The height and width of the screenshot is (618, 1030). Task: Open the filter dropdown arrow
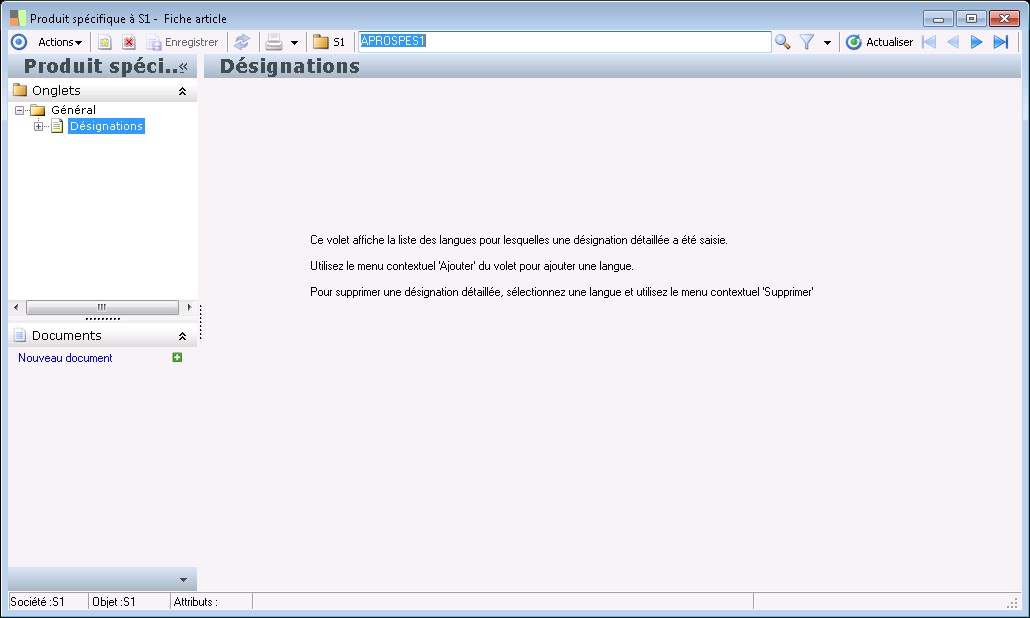point(827,43)
